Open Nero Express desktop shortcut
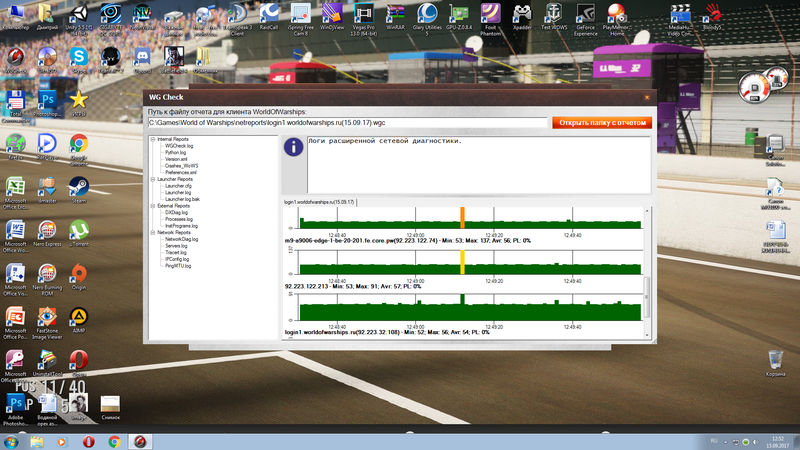 pyautogui.click(x=47, y=233)
